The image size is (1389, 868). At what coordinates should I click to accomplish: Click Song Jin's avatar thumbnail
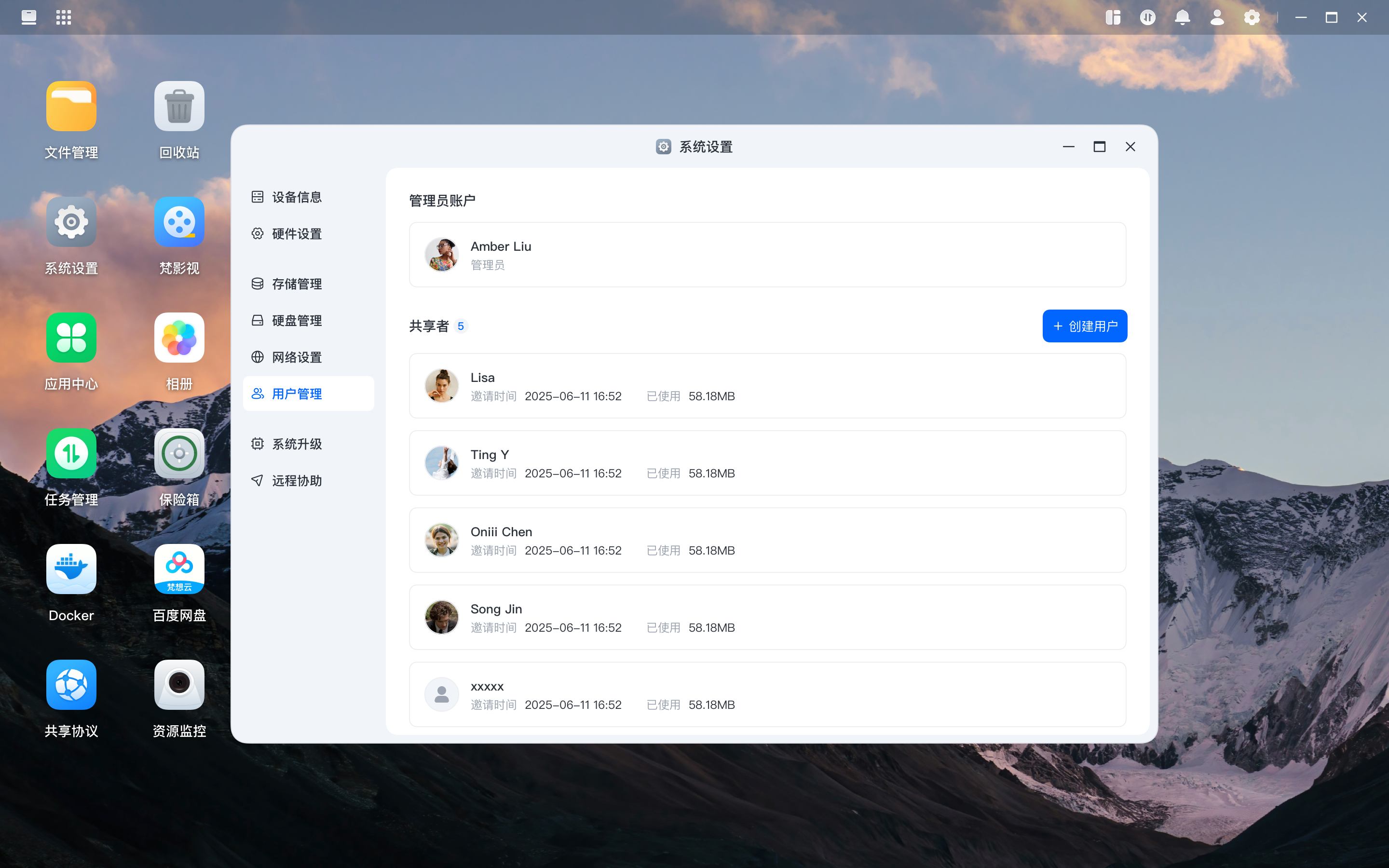(x=441, y=617)
